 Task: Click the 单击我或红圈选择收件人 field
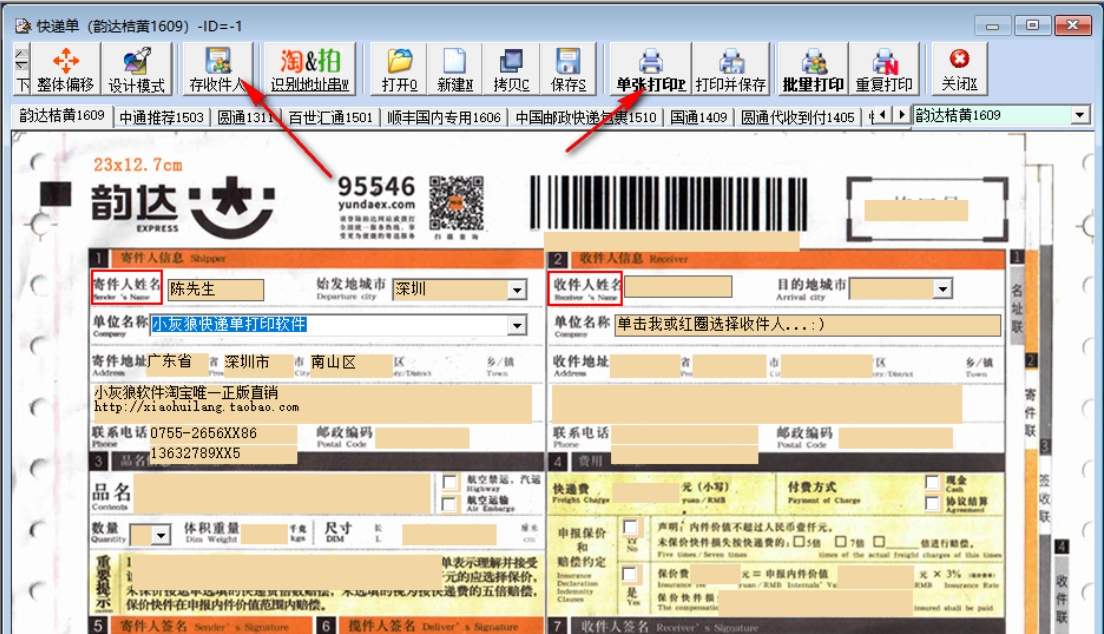tap(808, 325)
